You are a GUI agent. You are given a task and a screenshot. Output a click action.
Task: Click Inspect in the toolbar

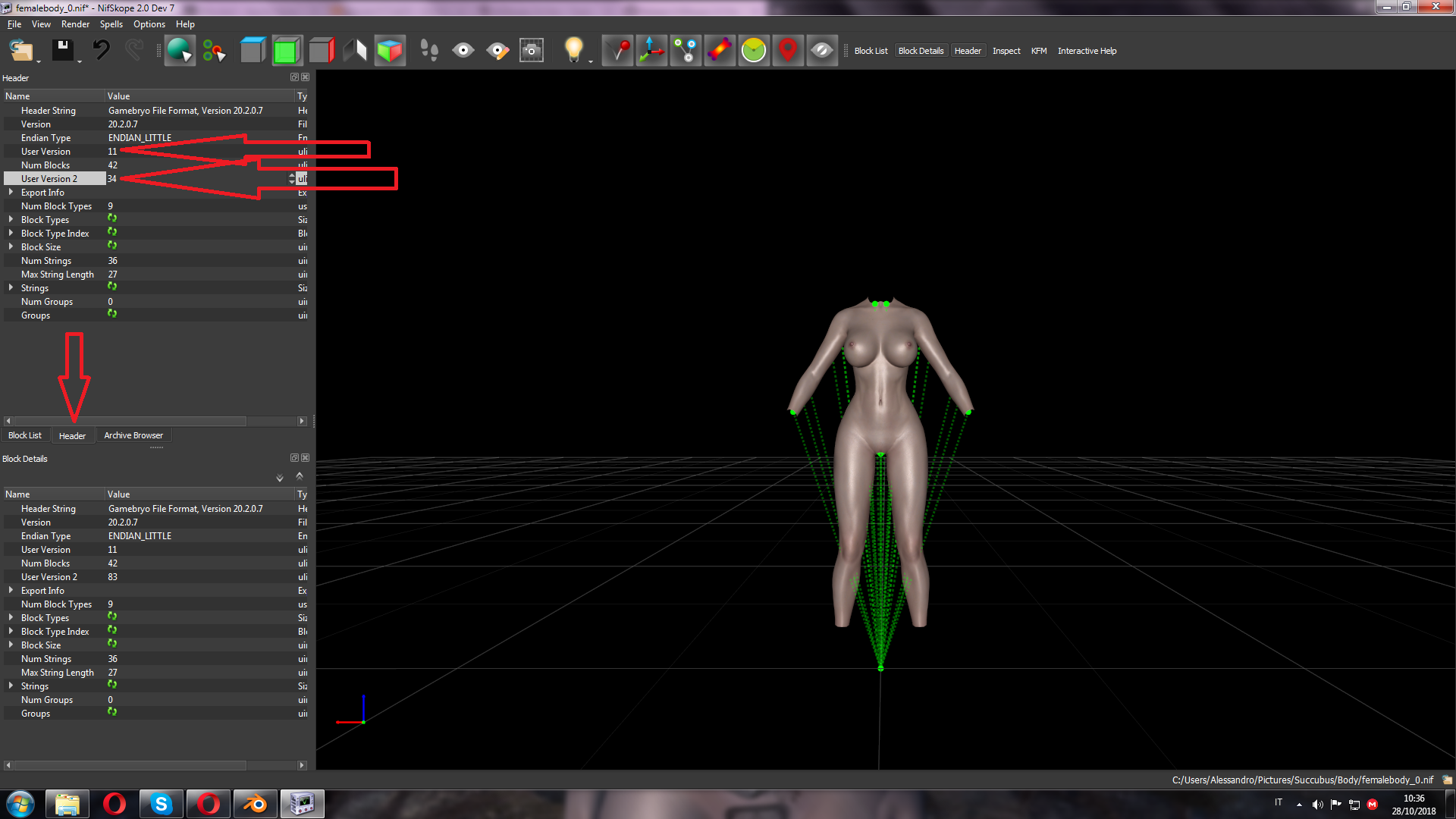[1006, 51]
